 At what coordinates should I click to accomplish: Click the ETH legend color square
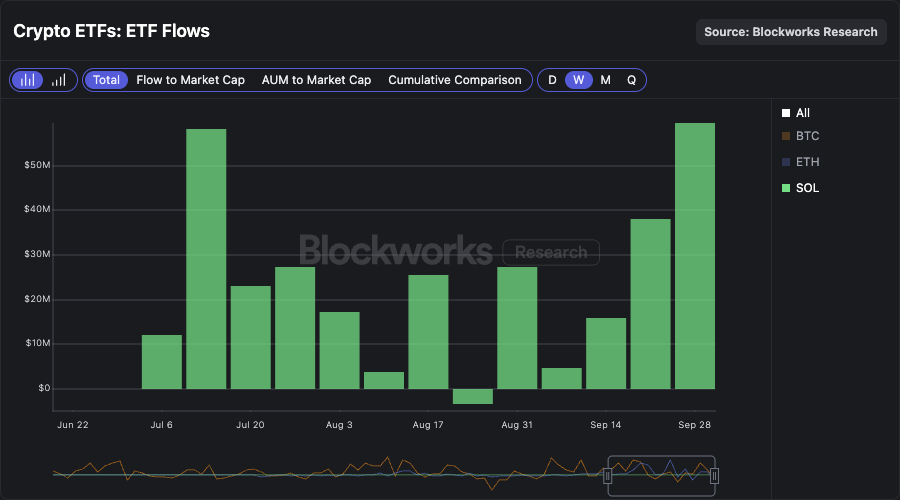(x=786, y=162)
